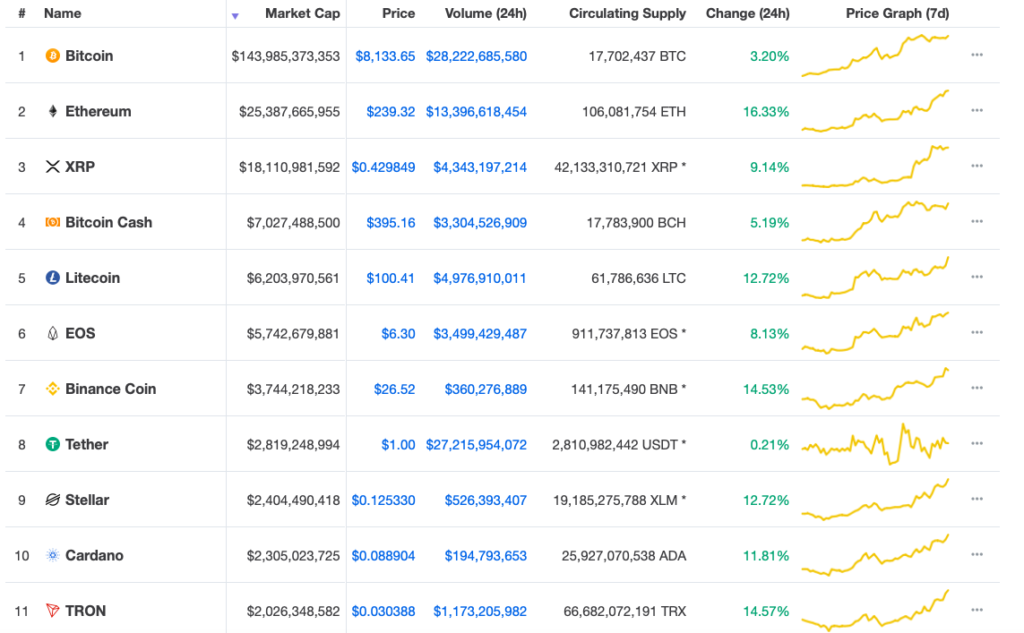The height and width of the screenshot is (633, 1024).
Task: Click Tether market cap $2,819,248,994
Action: (293, 445)
